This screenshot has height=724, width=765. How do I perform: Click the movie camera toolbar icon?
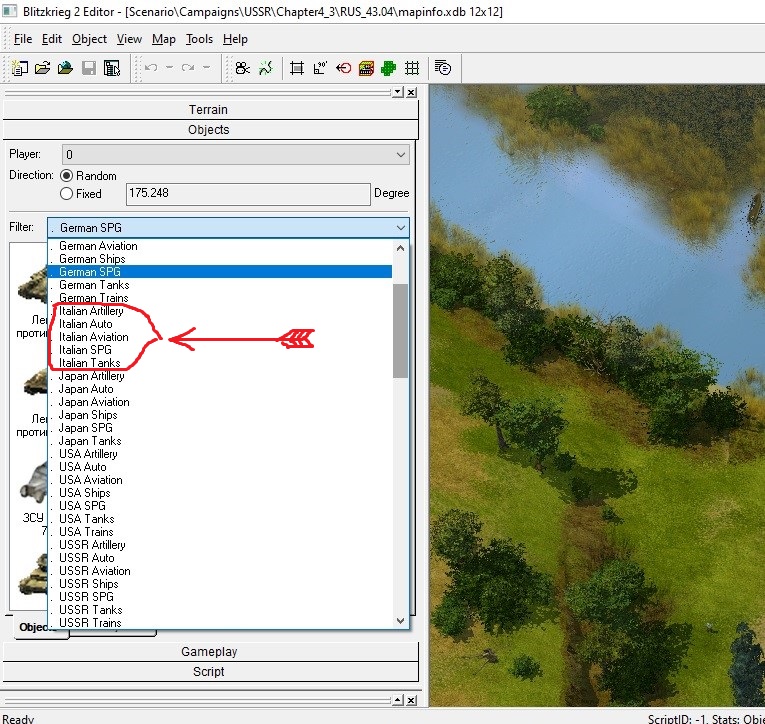point(242,68)
